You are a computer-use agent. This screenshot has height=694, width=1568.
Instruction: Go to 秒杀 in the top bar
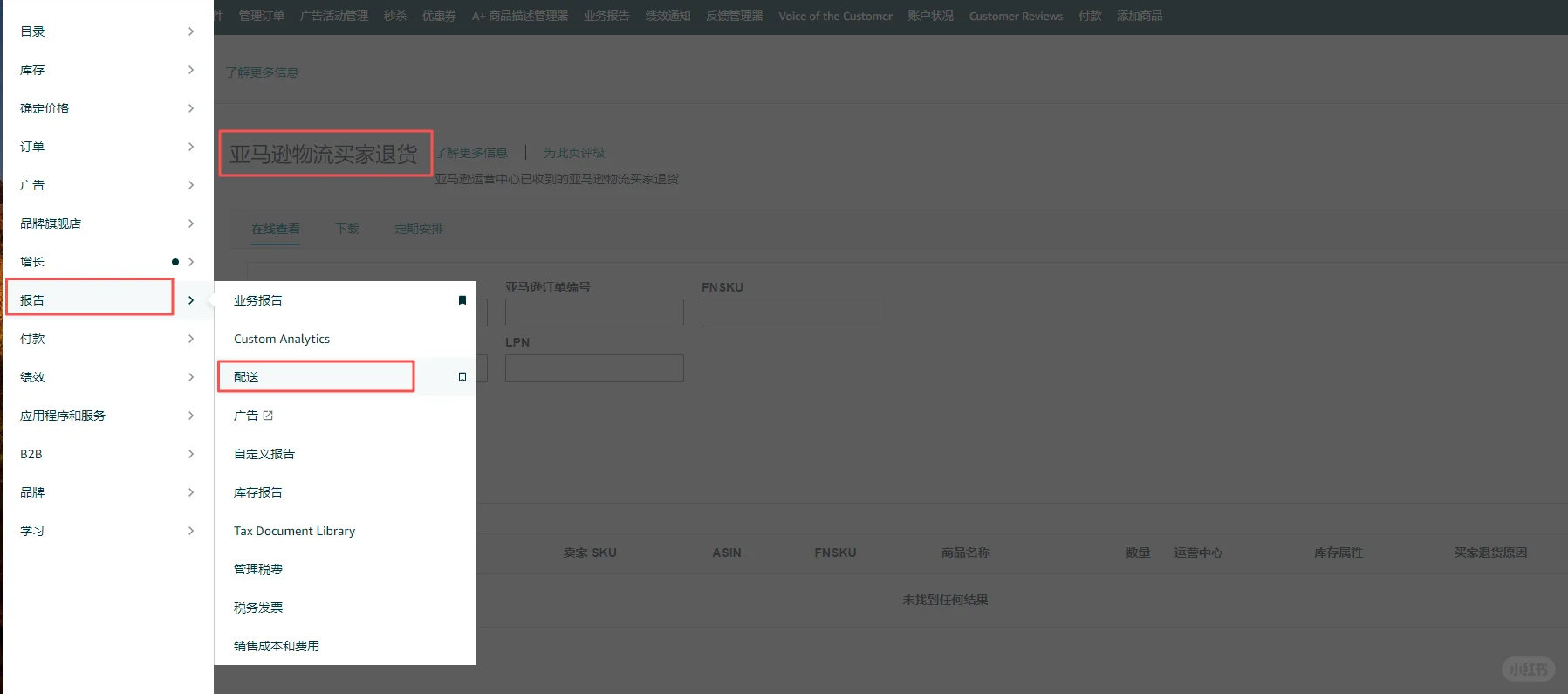[x=395, y=16]
